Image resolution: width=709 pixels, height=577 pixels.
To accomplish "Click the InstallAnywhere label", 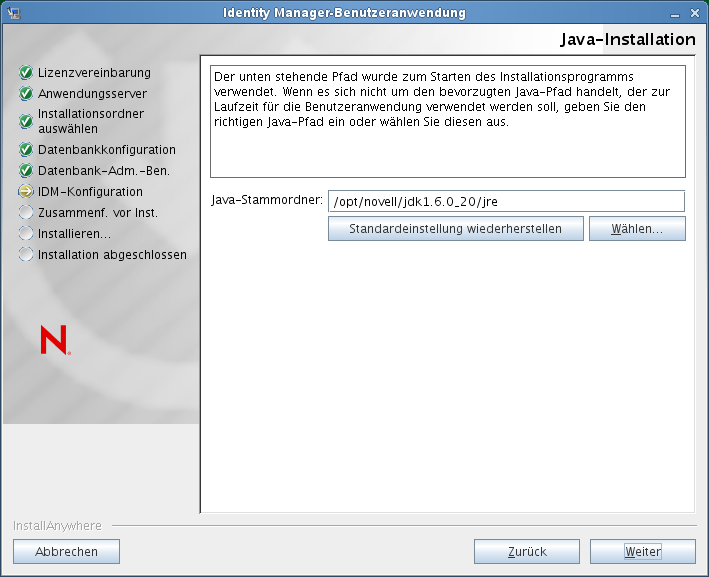I will pyautogui.click(x=57, y=526).
